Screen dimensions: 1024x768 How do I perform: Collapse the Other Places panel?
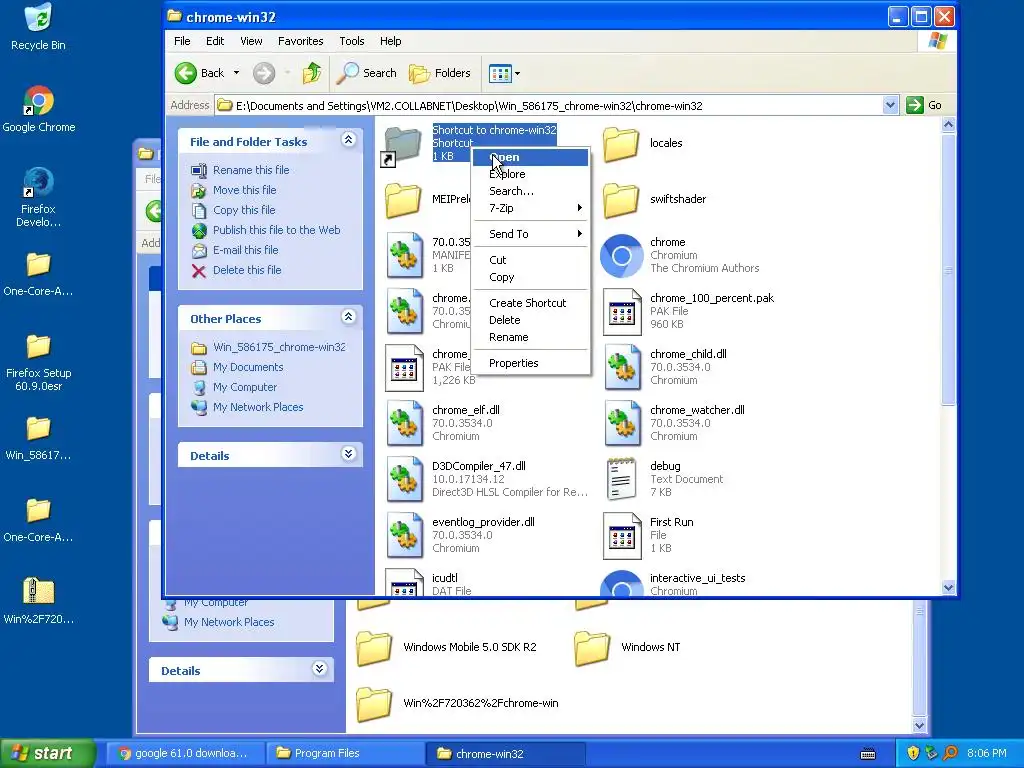point(349,317)
